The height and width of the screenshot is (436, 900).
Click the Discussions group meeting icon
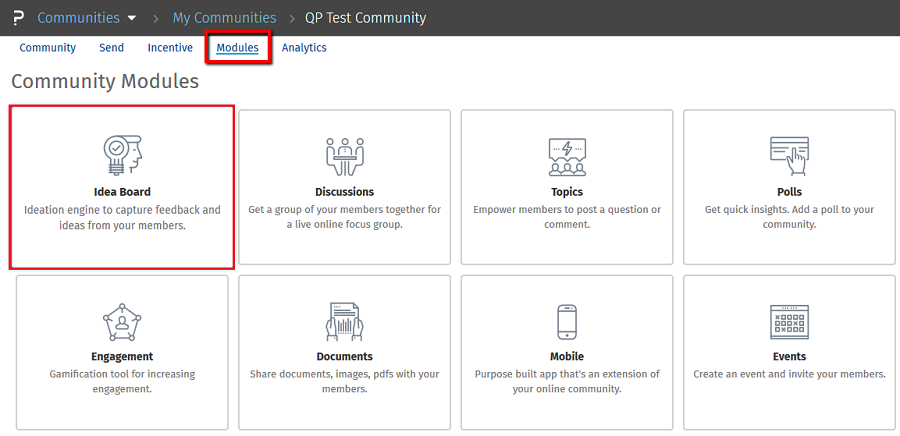(x=344, y=155)
